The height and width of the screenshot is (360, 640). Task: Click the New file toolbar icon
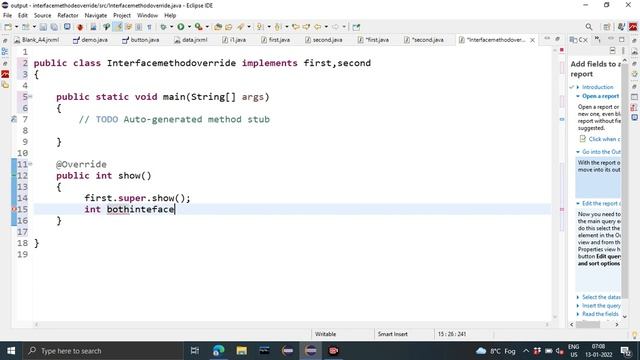click(8, 27)
